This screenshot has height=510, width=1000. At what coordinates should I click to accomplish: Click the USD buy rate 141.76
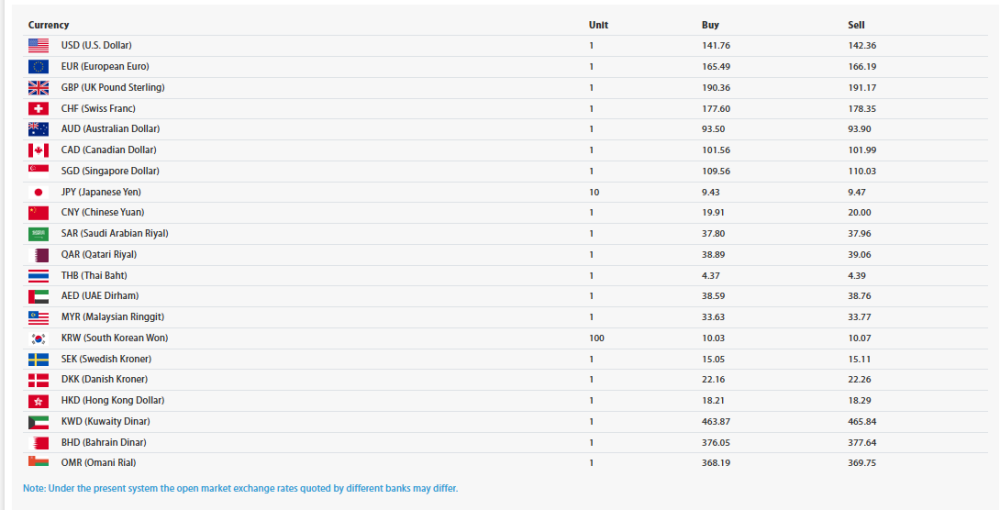[716, 45]
